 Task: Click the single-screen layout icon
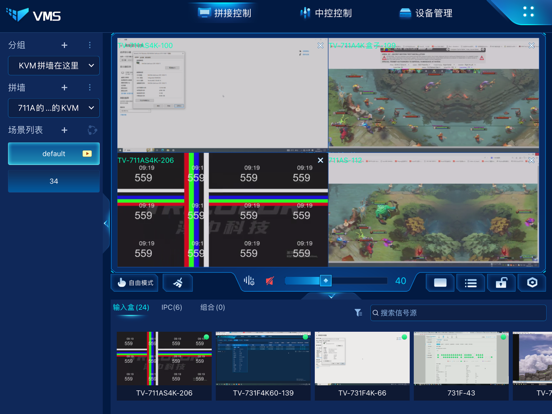pyautogui.click(x=440, y=283)
